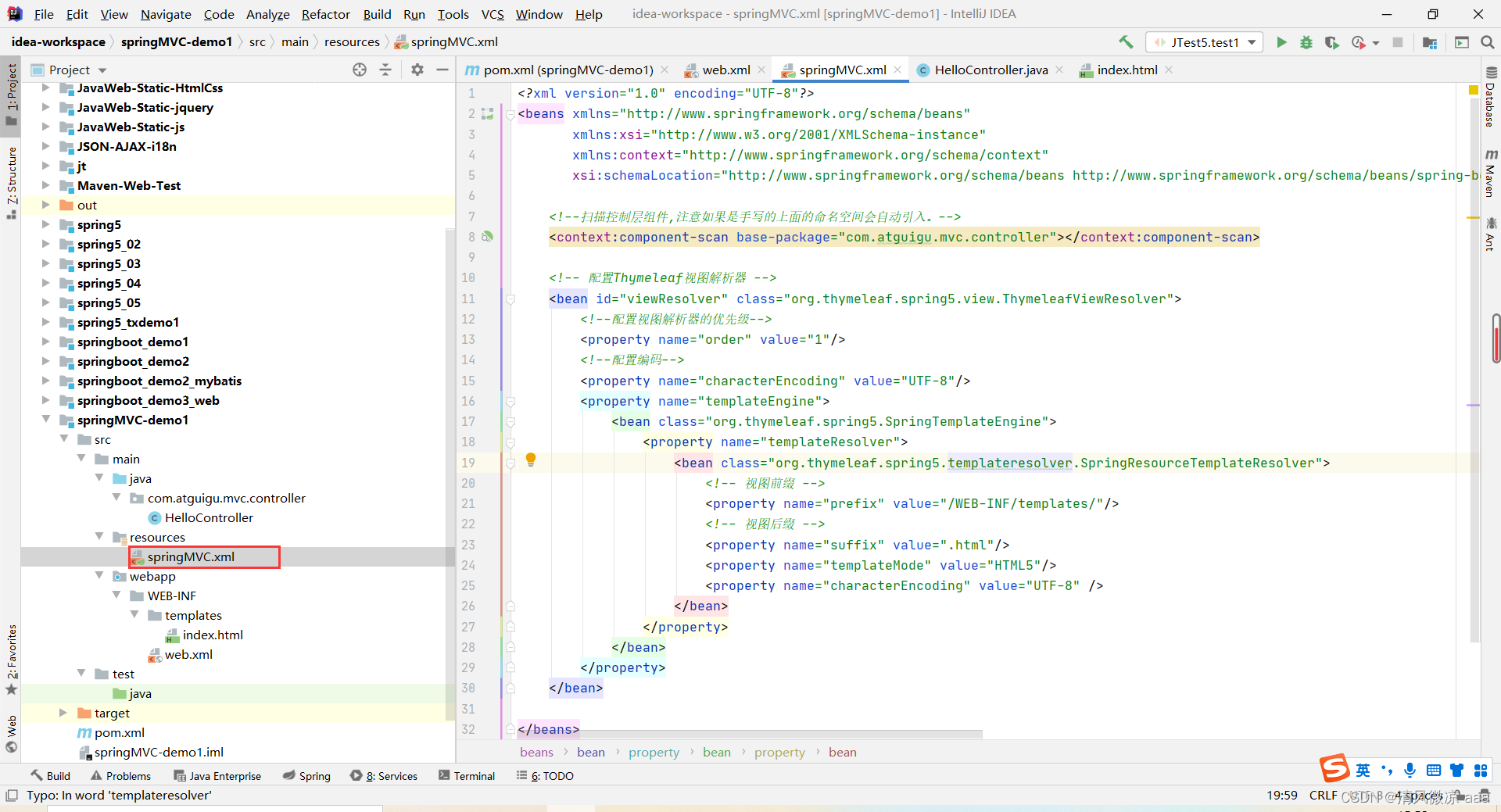Image resolution: width=1501 pixels, height=812 pixels.
Task: Open the Structure side panel
Action: 11,181
